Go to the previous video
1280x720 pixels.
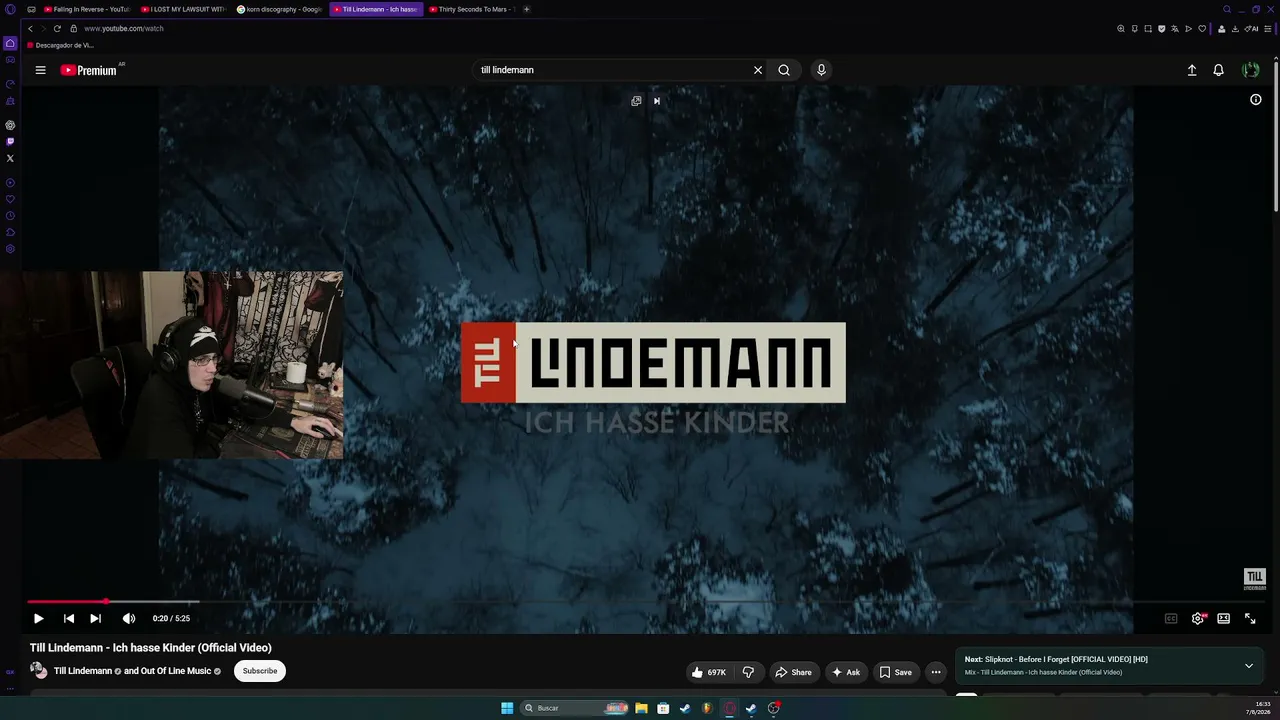click(68, 618)
